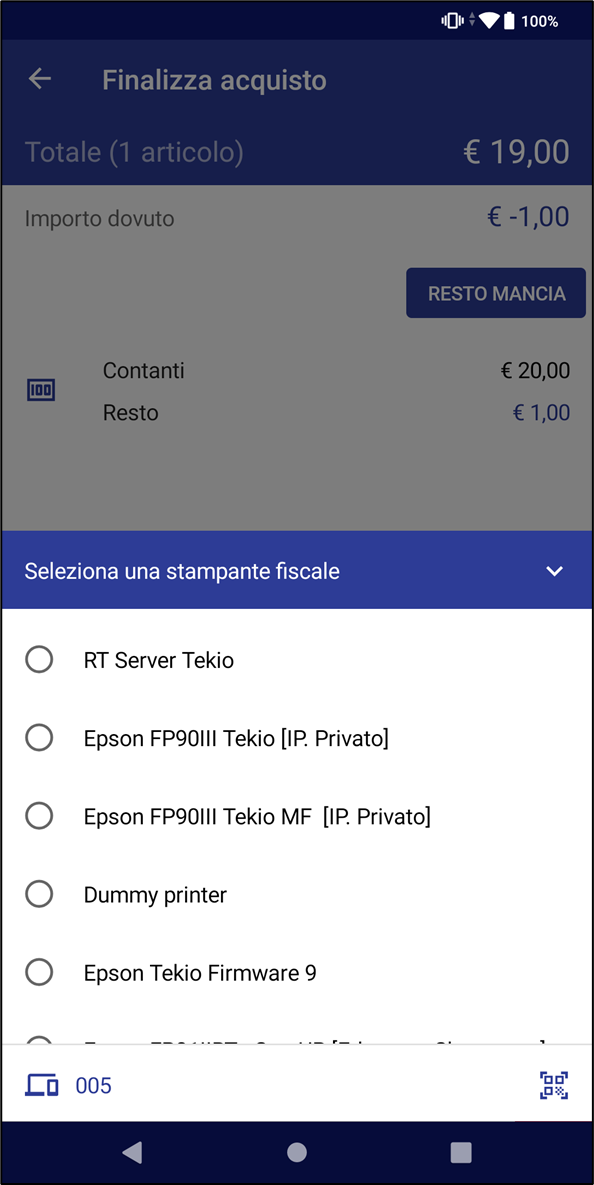Select Epson FP90III Tekio [IP. Privato] printer
Viewport: 594px width, 1185px height.
[297, 738]
